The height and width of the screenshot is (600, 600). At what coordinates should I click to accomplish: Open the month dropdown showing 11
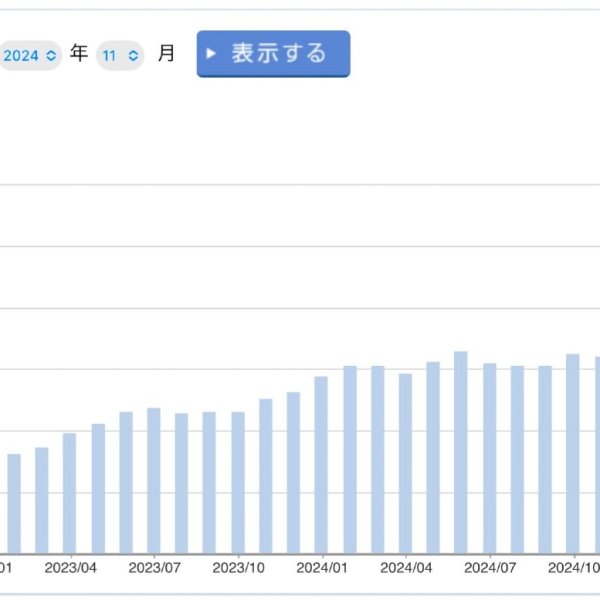[x=120, y=56]
